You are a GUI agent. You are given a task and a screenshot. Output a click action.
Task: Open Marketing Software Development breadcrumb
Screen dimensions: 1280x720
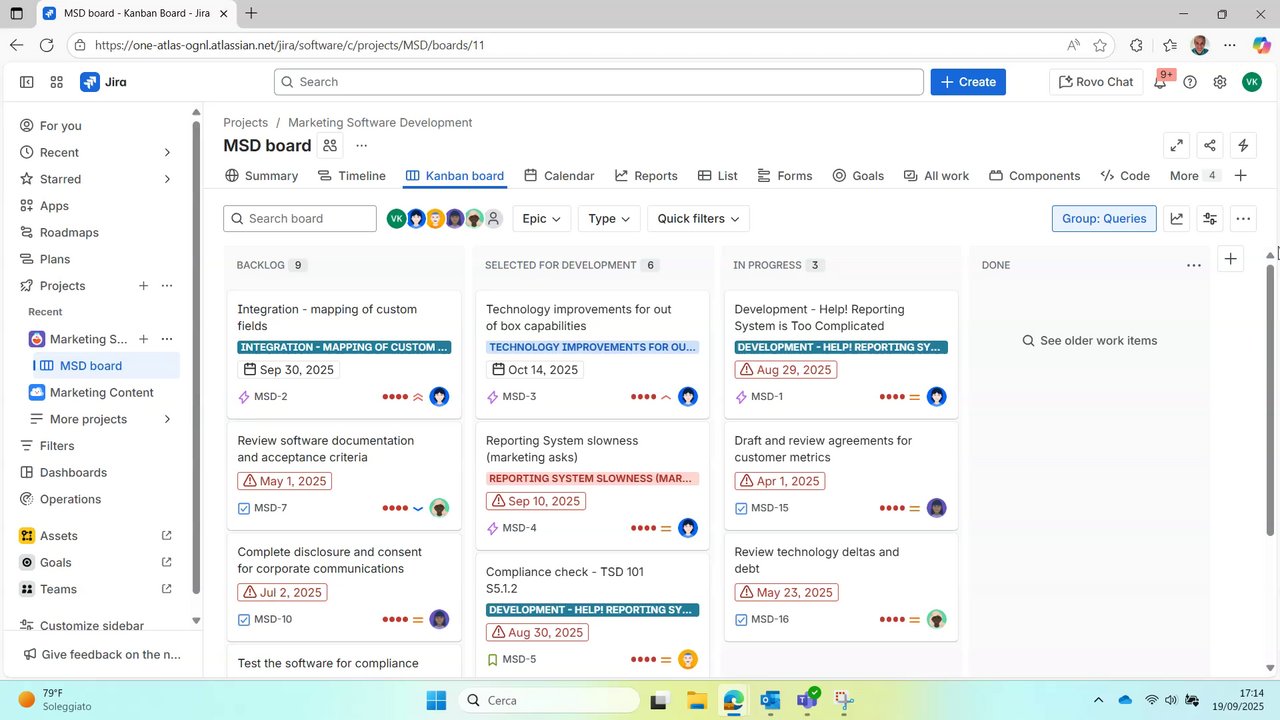[380, 122]
